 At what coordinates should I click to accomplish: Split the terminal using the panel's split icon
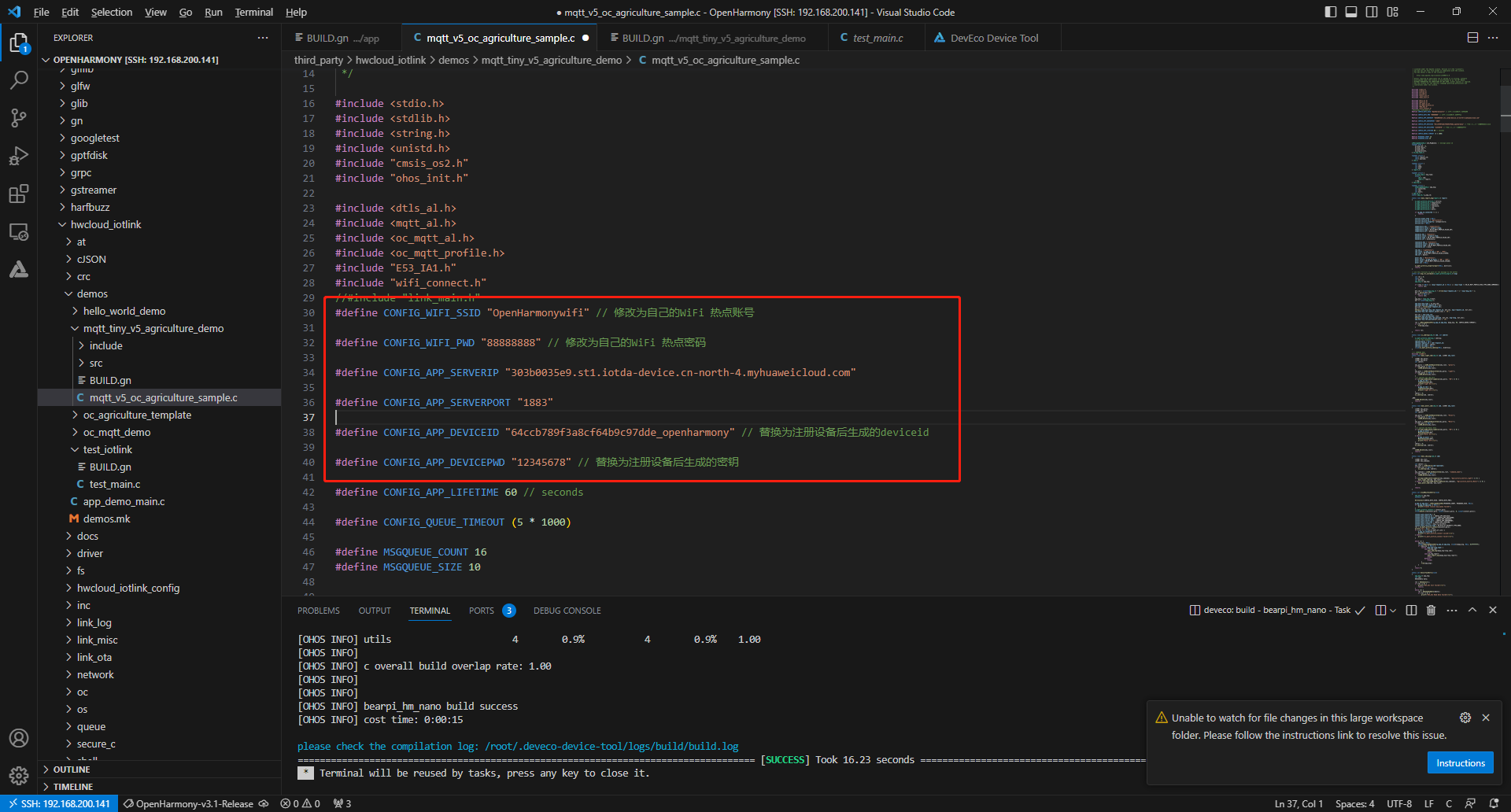click(x=1411, y=611)
